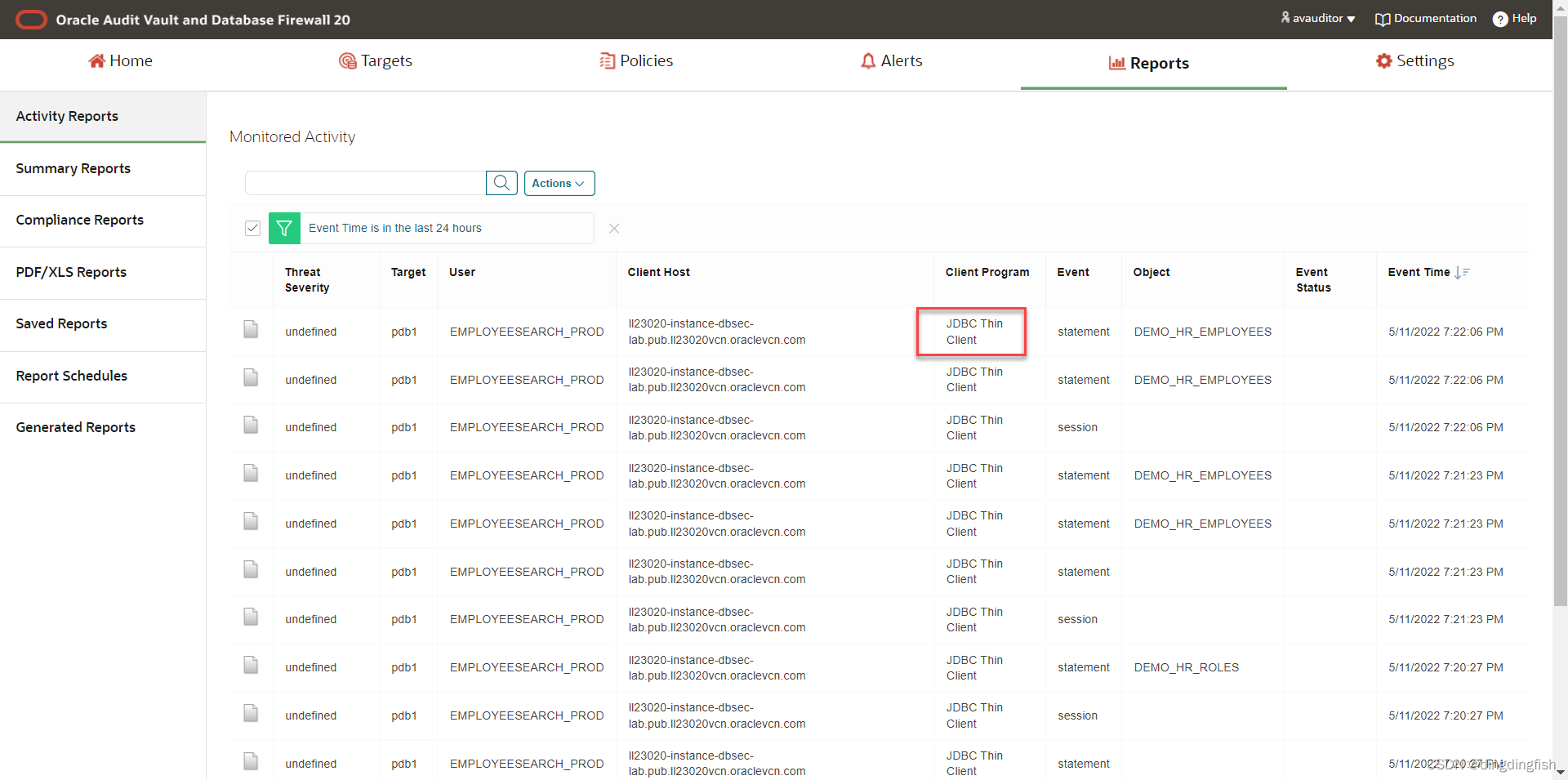Open Compliance Reports in sidebar
Image resolution: width=1568 pixels, height=780 pixels.
[103, 220]
